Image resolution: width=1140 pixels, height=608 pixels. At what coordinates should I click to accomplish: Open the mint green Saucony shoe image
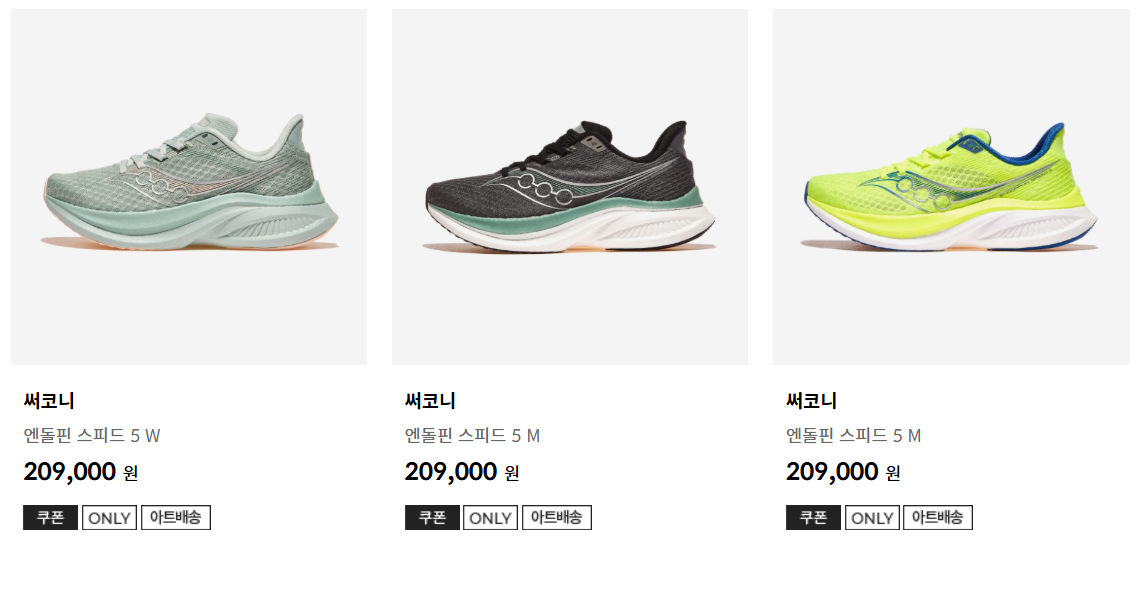[x=189, y=187]
